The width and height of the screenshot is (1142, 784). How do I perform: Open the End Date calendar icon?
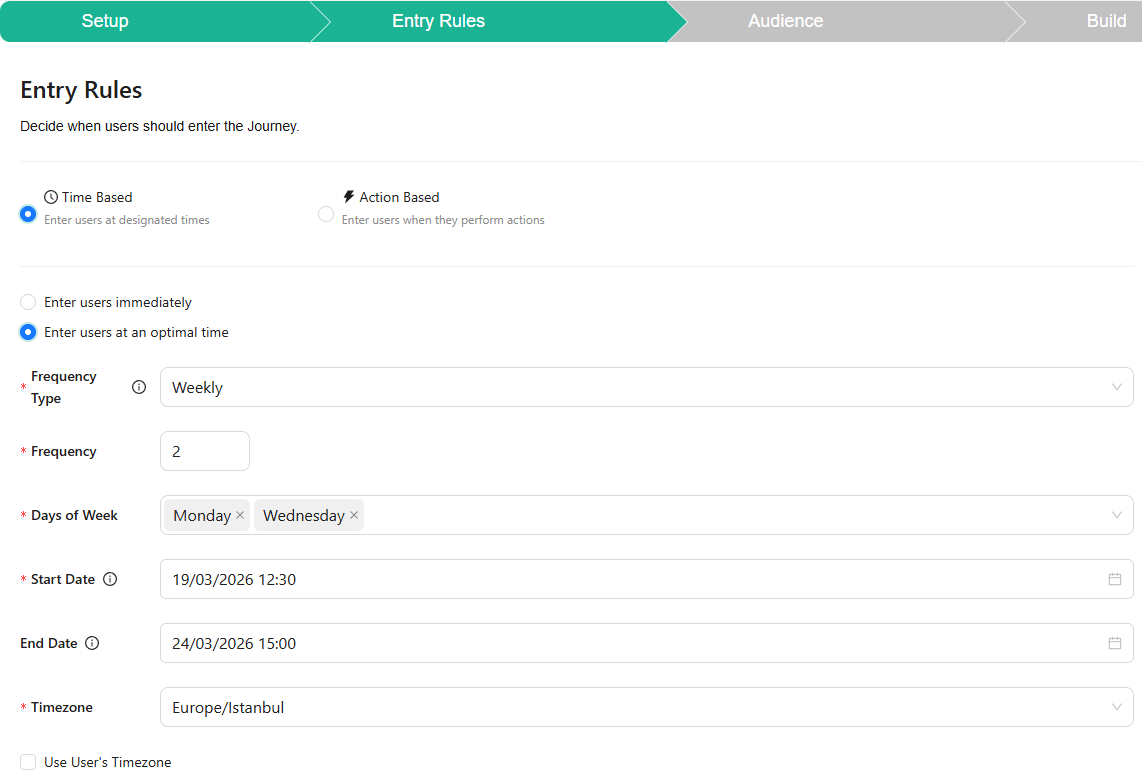(1114, 643)
